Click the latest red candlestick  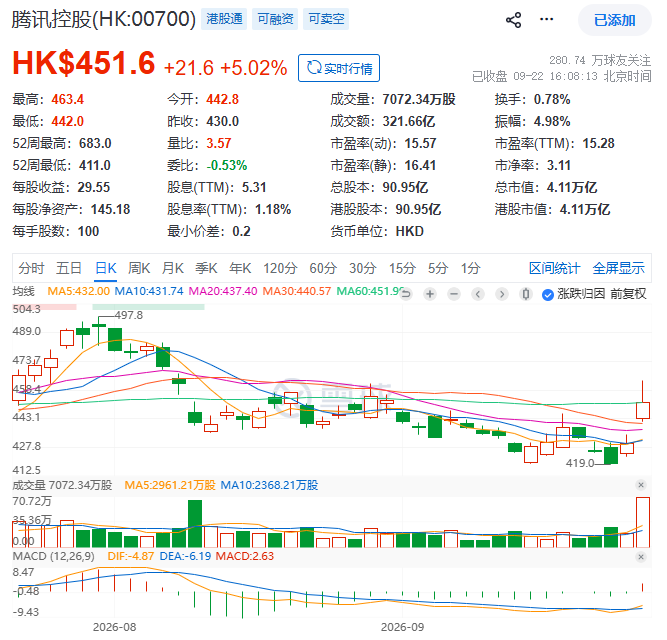pos(643,410)
